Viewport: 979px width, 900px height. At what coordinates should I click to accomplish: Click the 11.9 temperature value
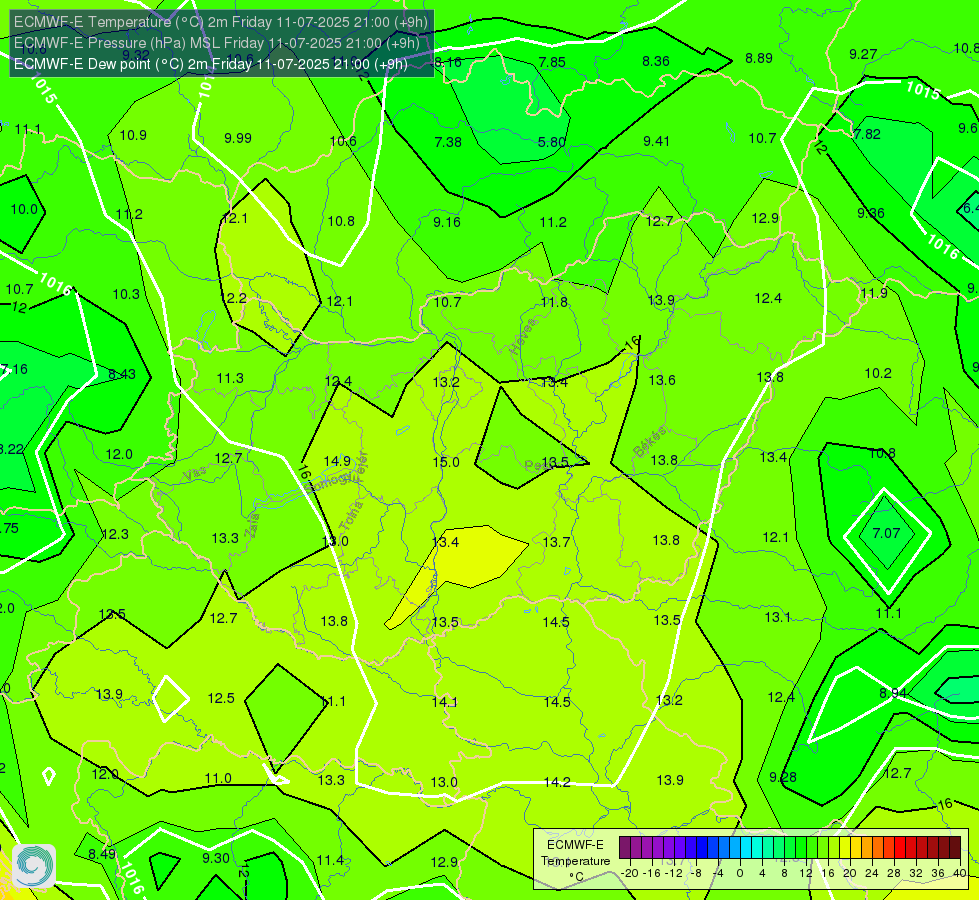874,293
